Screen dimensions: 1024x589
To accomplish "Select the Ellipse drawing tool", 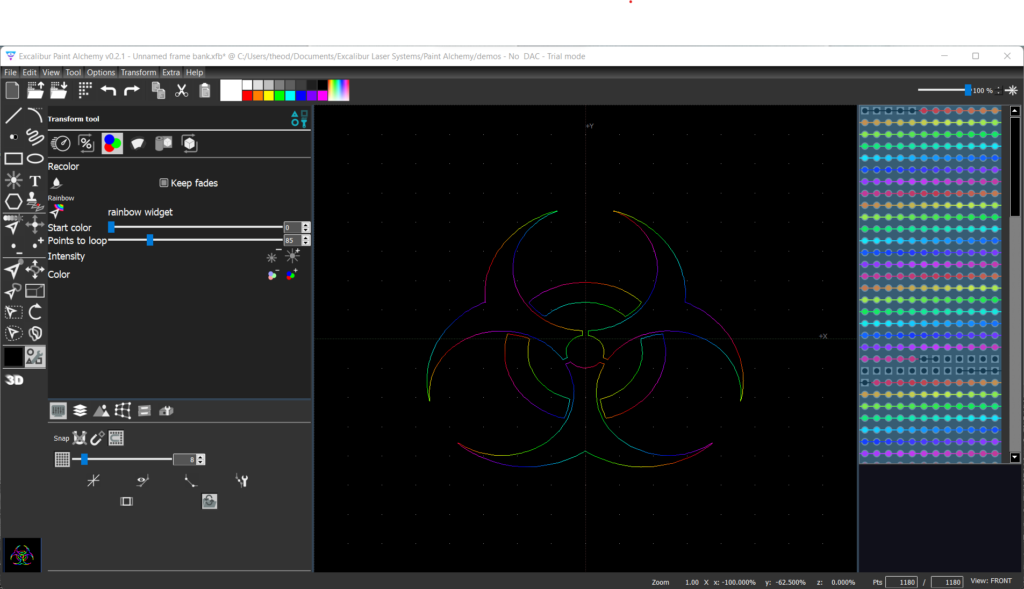I will pyautogui.click(x=35, y=158).
